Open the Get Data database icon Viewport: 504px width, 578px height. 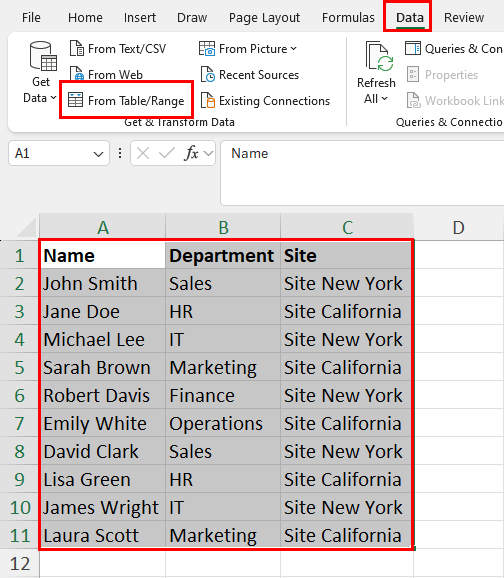click(x=43, y=56)
